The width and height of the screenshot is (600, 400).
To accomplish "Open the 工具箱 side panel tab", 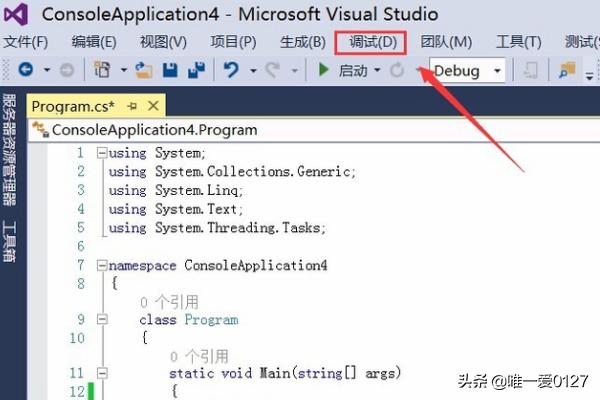I will coord(9,241).
